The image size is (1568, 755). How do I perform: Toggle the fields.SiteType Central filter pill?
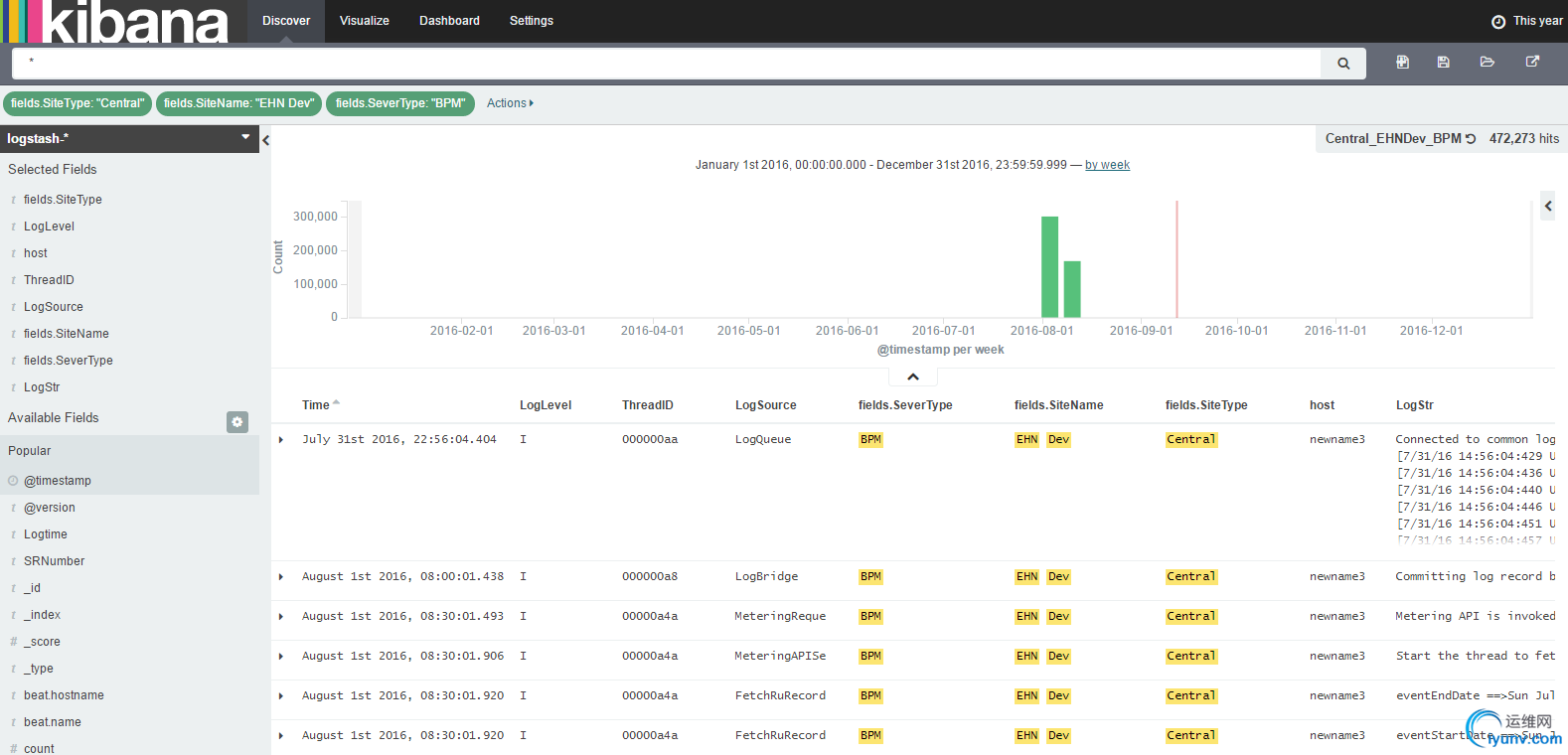(78, 103)
